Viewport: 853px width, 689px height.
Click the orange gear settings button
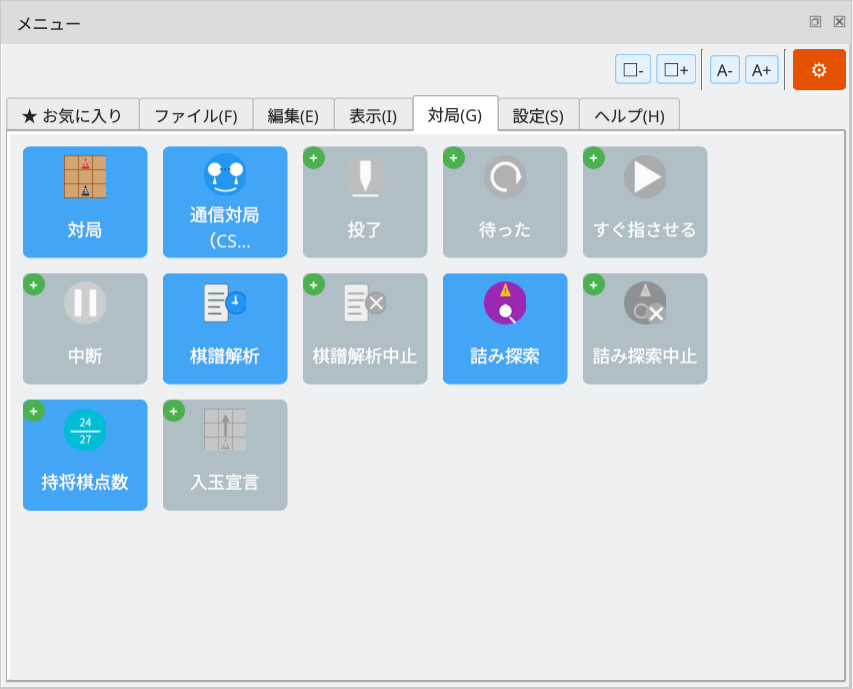(819, 70)
